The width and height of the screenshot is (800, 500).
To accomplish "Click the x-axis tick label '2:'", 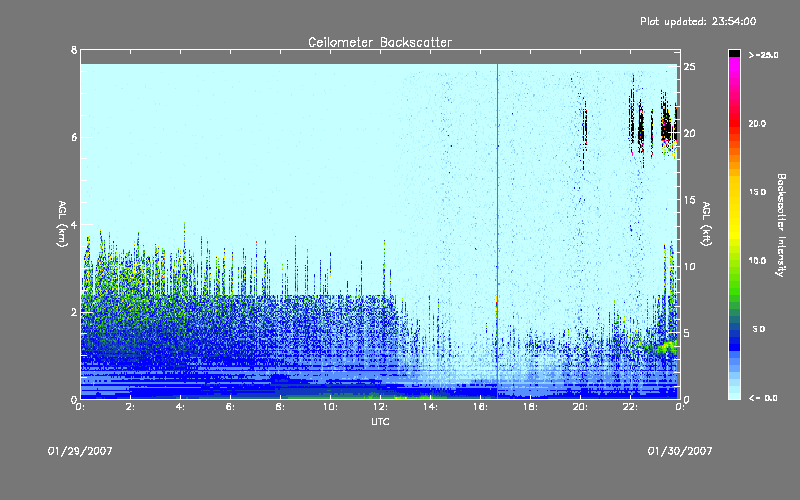I will pyautogui.click(x=131, y=407).
